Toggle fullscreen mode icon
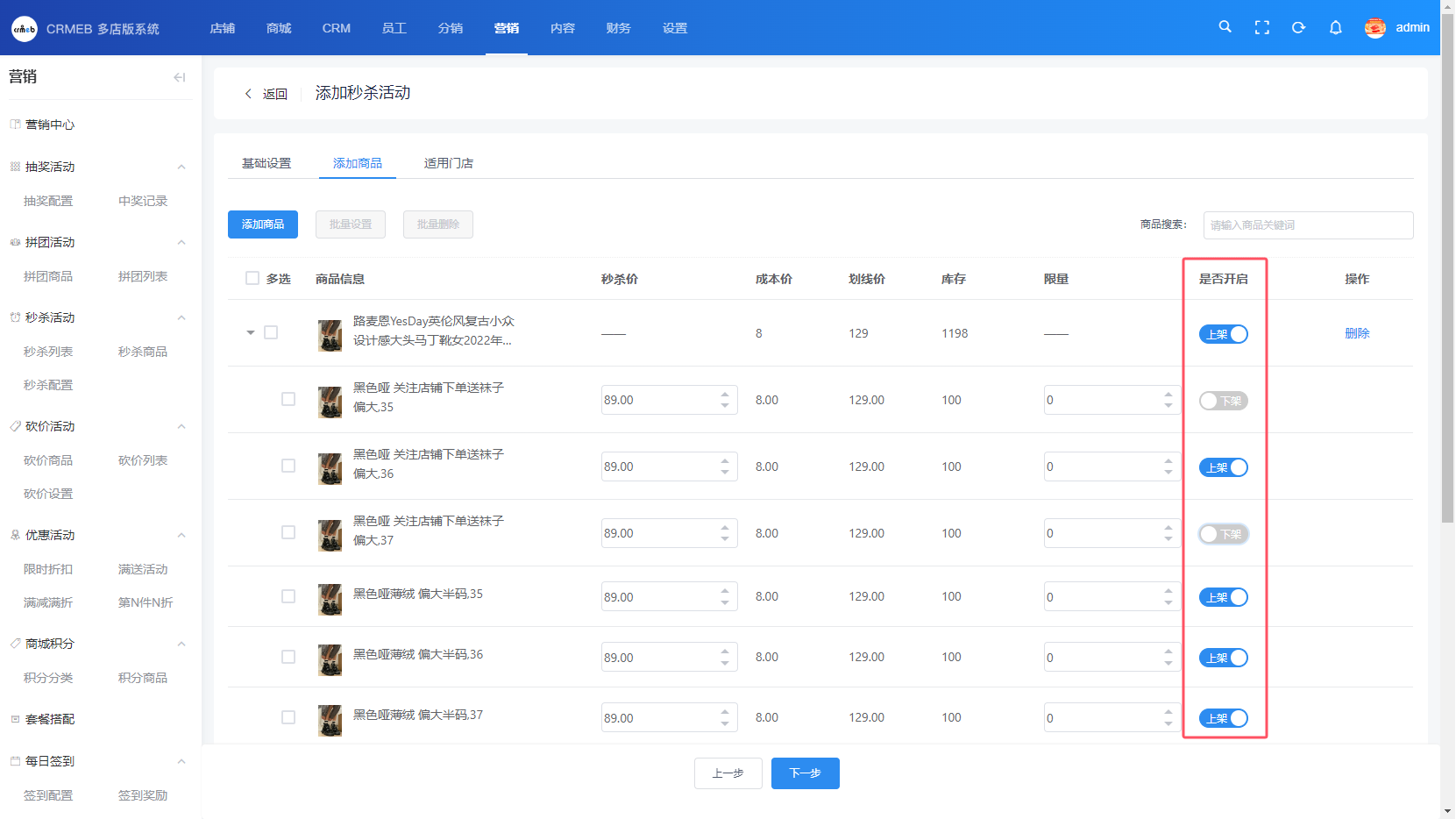1456x819 pixels. point(1261,27)
